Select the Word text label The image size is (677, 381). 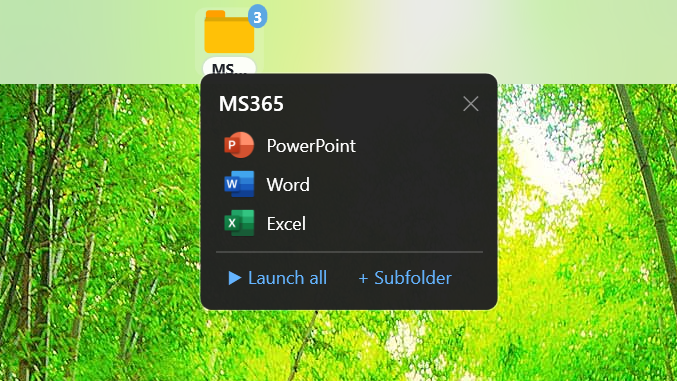coord(288,184)
